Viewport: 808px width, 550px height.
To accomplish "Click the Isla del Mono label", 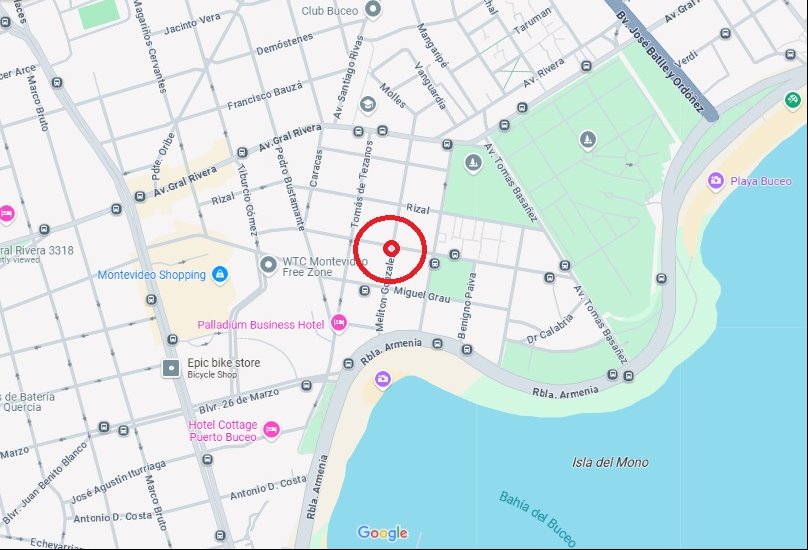I will (610, 462).
